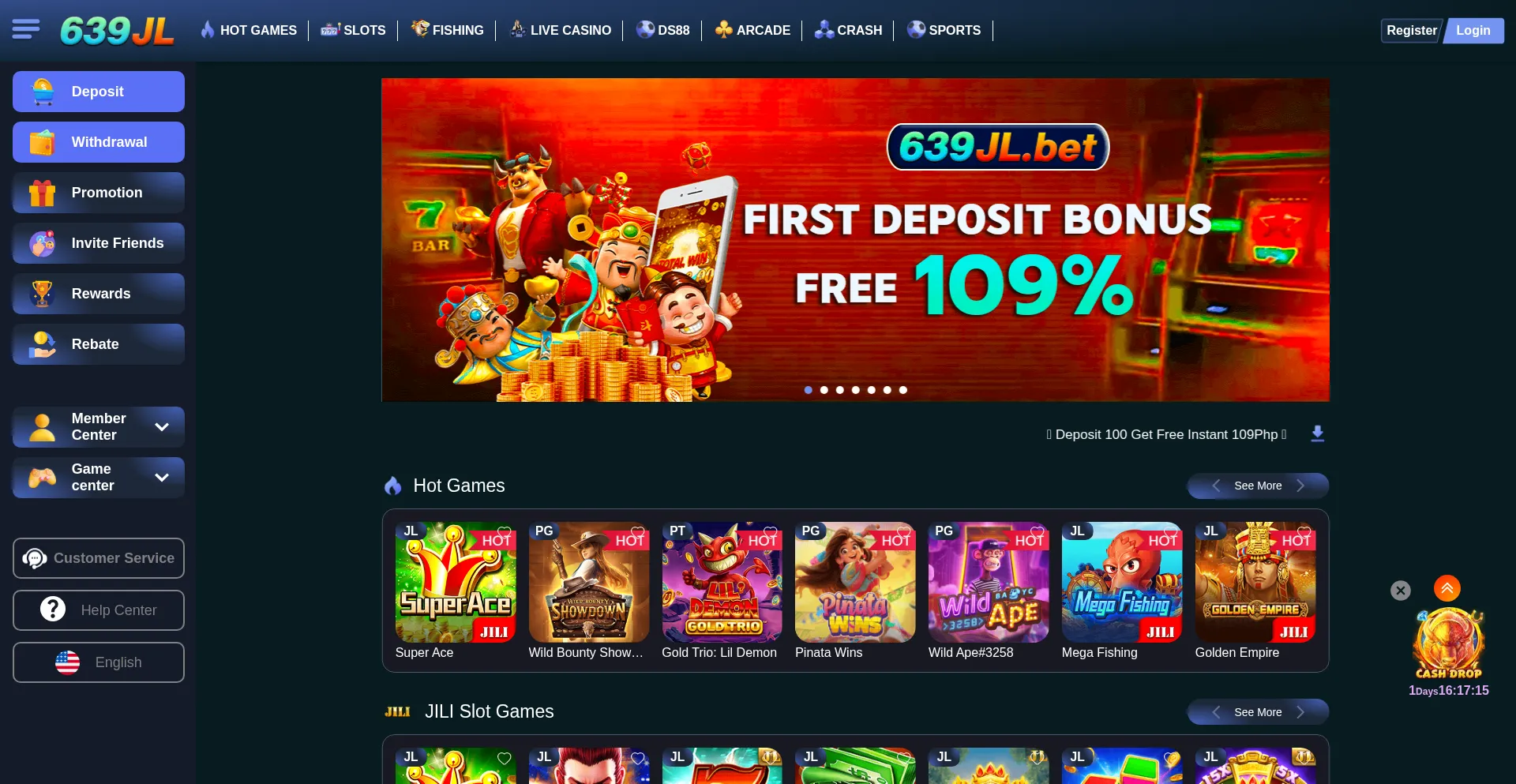The height and width of the screenshot is (784, 1516).
Task: Open Customer Service chat
Action: coord(99,558)
